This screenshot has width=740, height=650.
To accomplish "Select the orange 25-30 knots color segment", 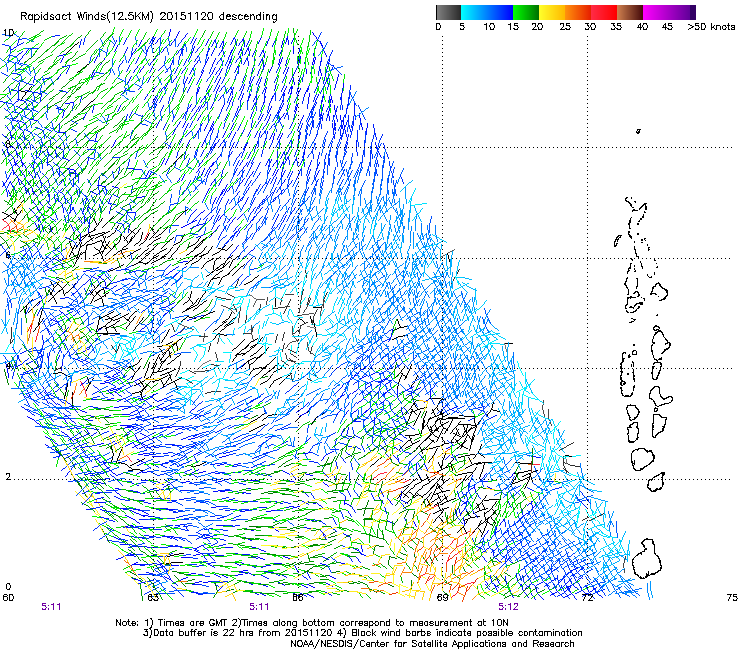I will pyautogui.click(x=578, y=12).
